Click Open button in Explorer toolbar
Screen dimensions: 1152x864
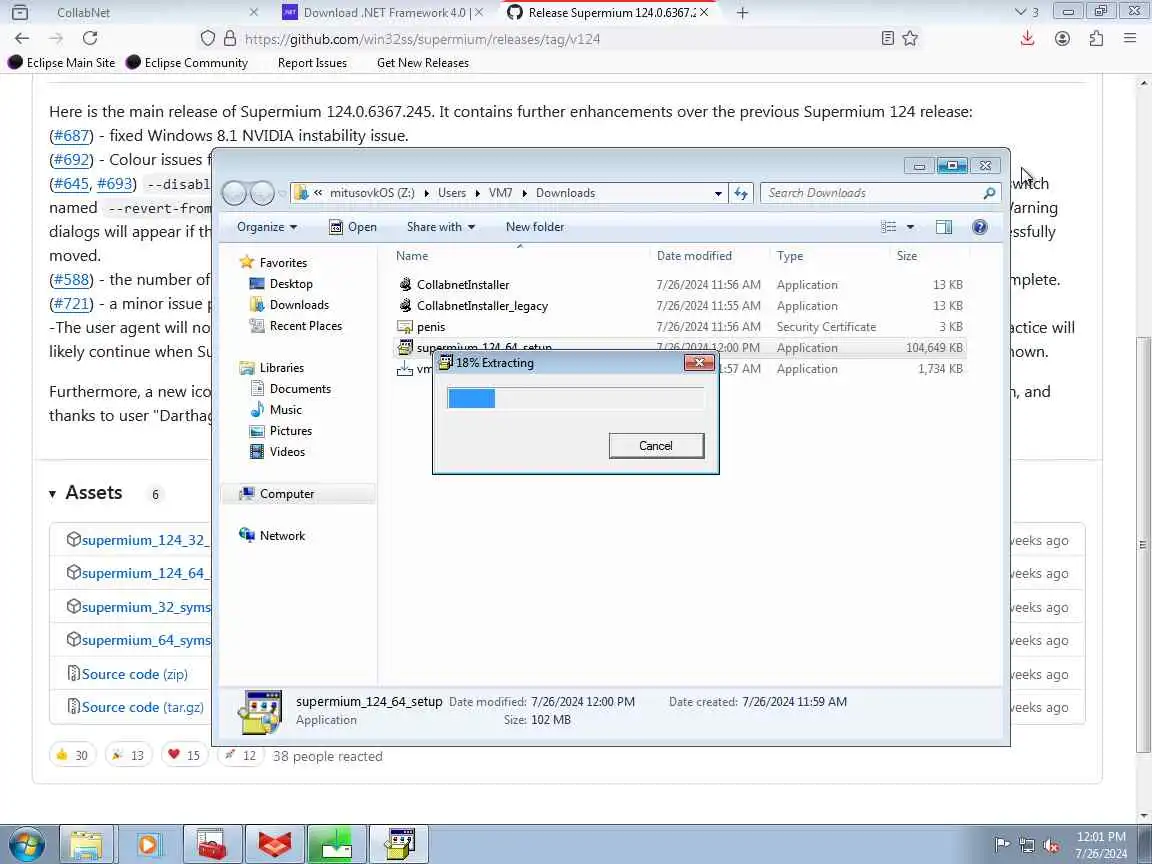pos(353,227)
